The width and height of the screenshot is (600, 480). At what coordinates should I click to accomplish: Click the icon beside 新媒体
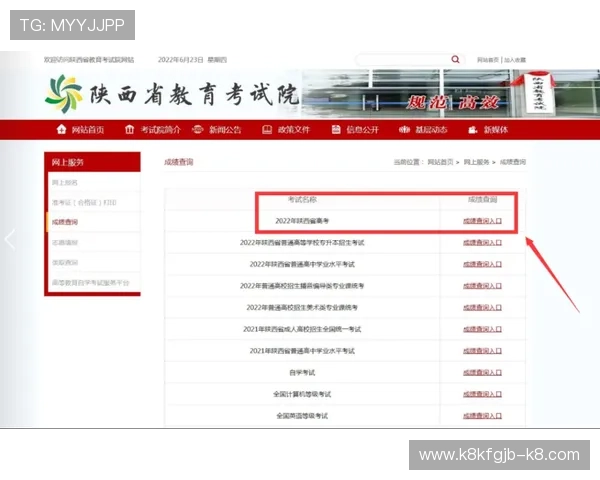pos(473,130)
